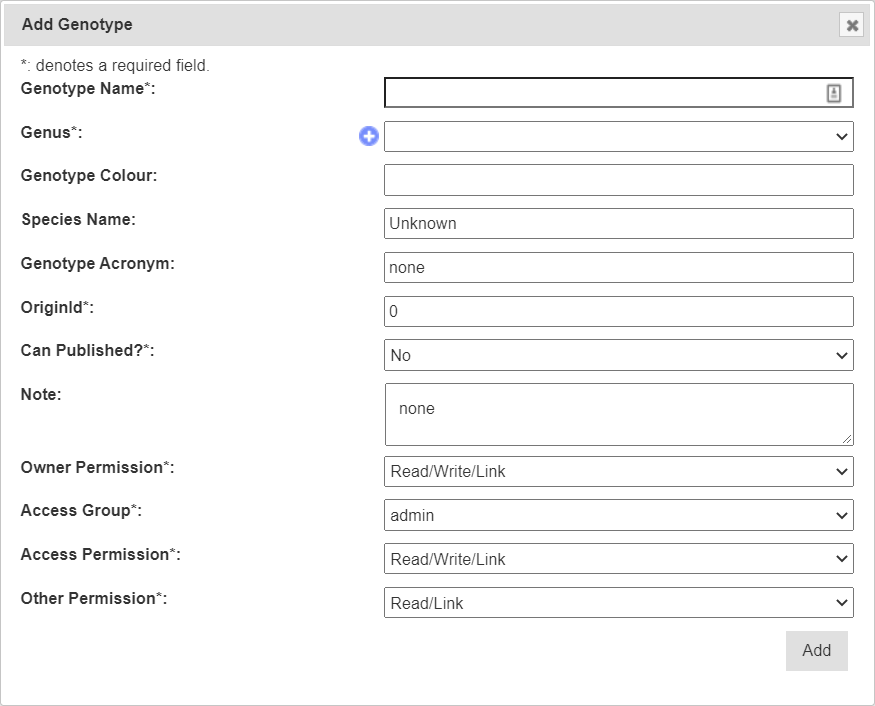Expand the Access Permission dropdown
The height and width of the screenshot is (706, 875).
click(618, 559)
